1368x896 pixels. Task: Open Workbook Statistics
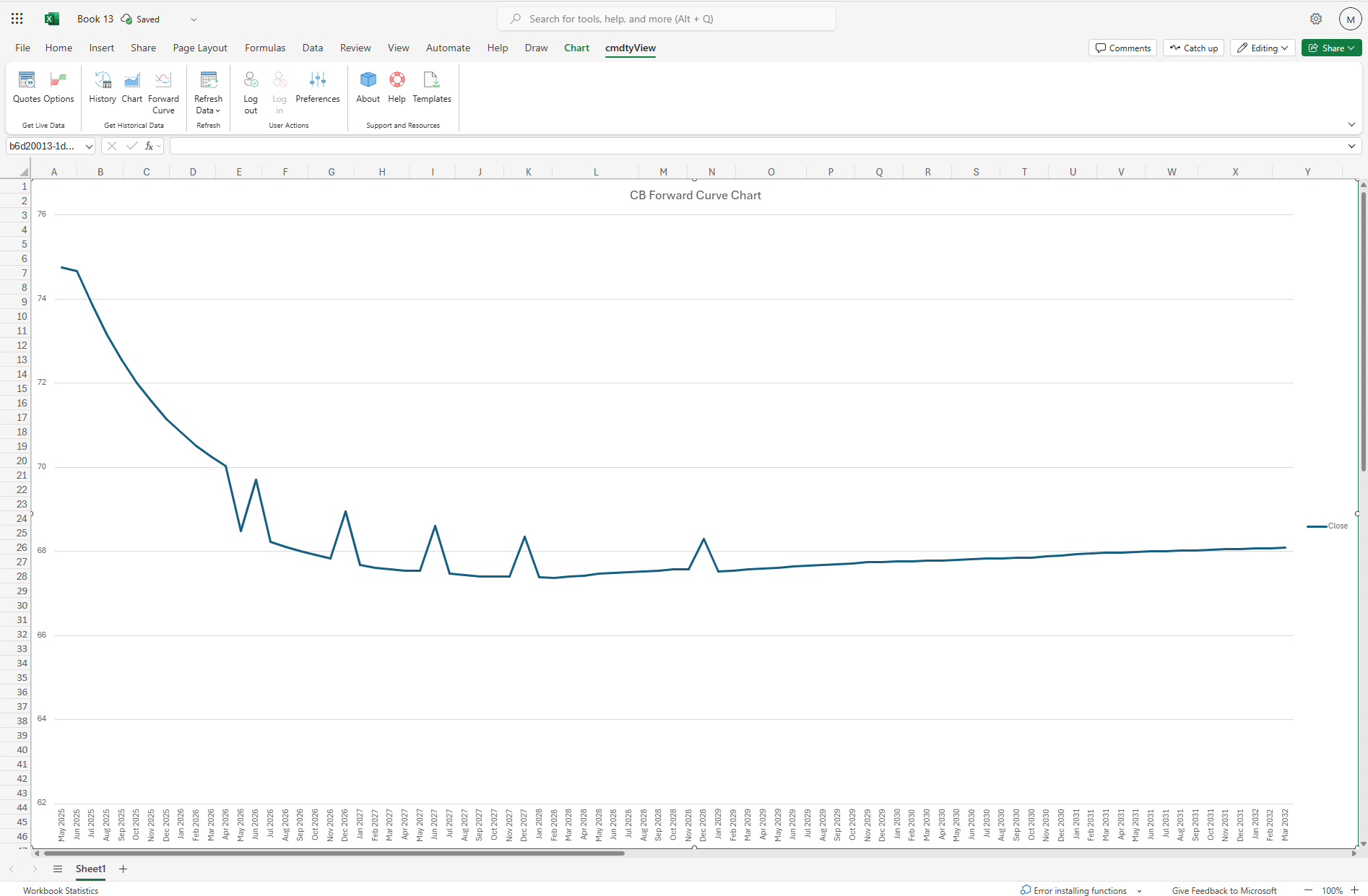click(61, 891)
